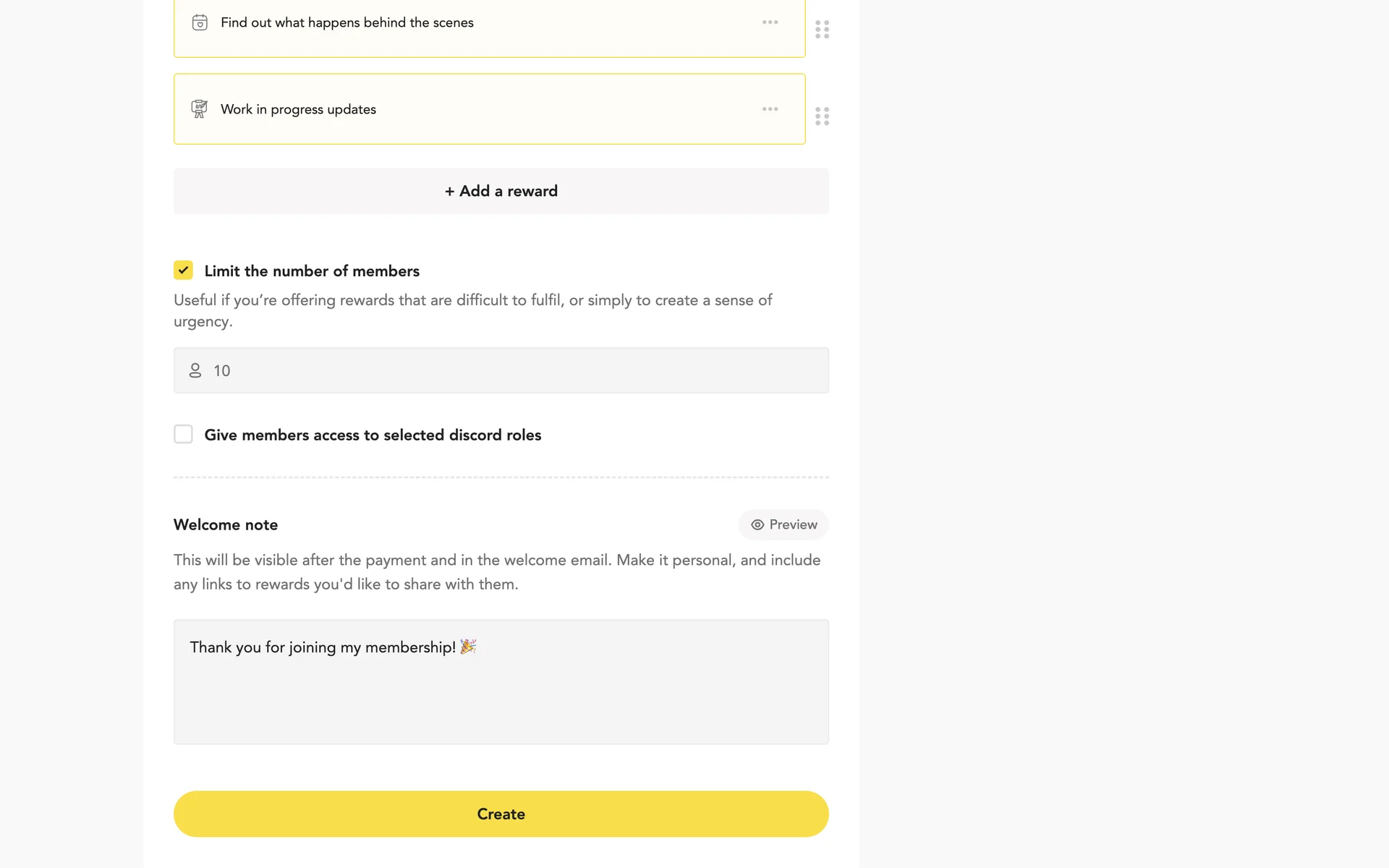Viewport: 1389px width, 868px height.
Task: Open three-dot menu for Work in progress updates
Action: click(770, 109)
